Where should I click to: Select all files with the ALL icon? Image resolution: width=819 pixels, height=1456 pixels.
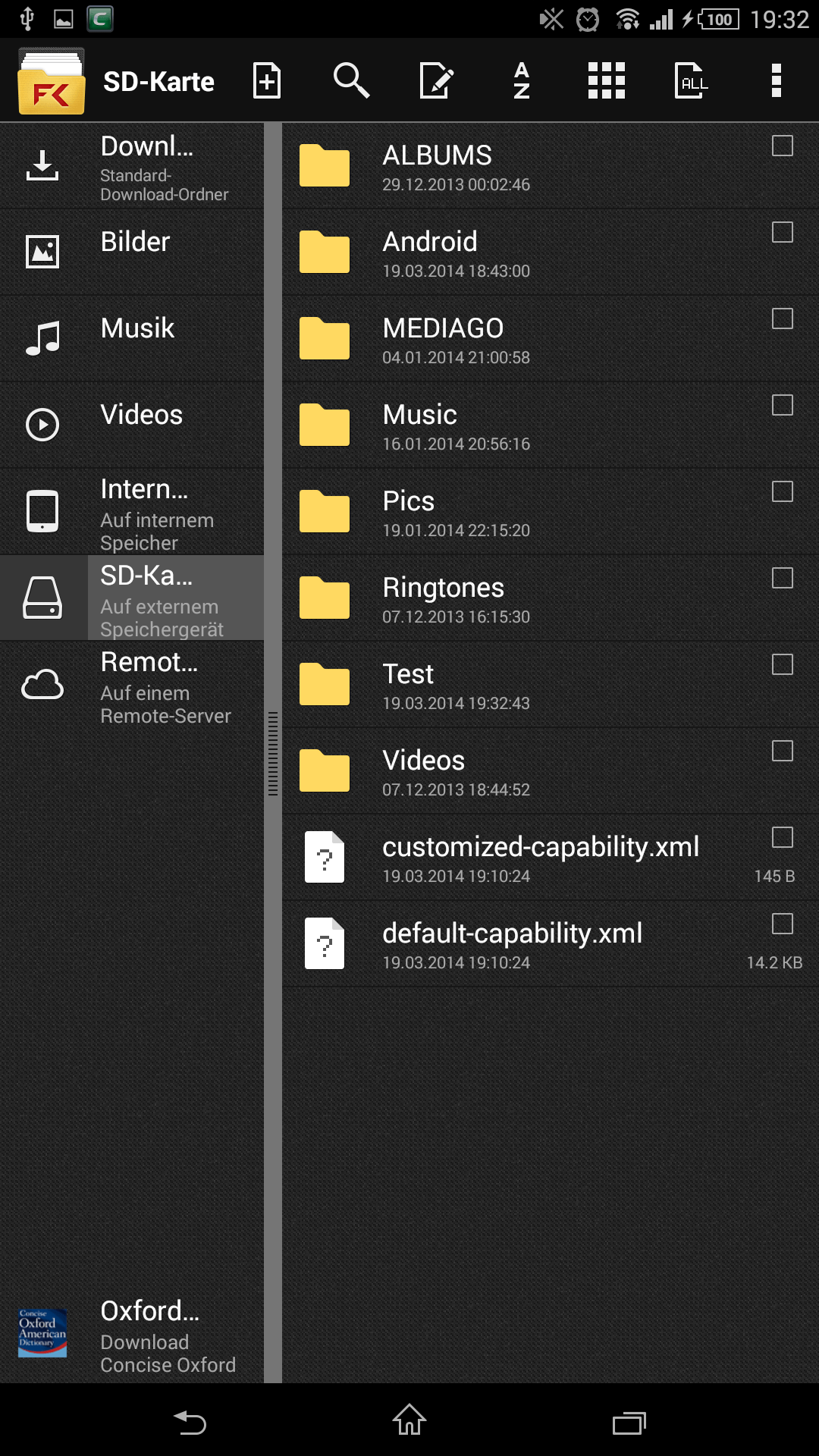coord(691,80)
